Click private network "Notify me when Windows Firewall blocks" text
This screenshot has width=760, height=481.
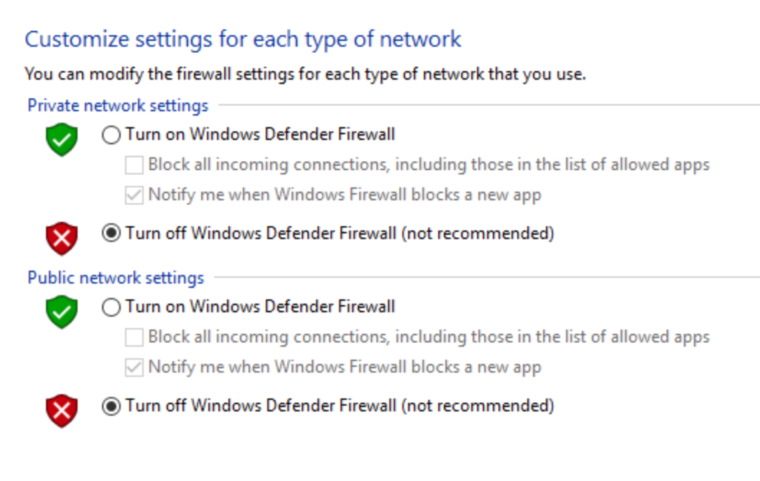tap(344, 195)
